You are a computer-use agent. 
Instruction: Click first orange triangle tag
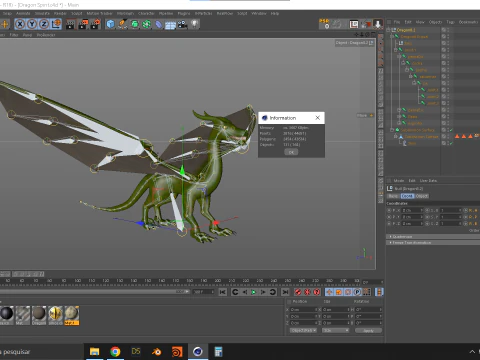[x=457, y=136]
